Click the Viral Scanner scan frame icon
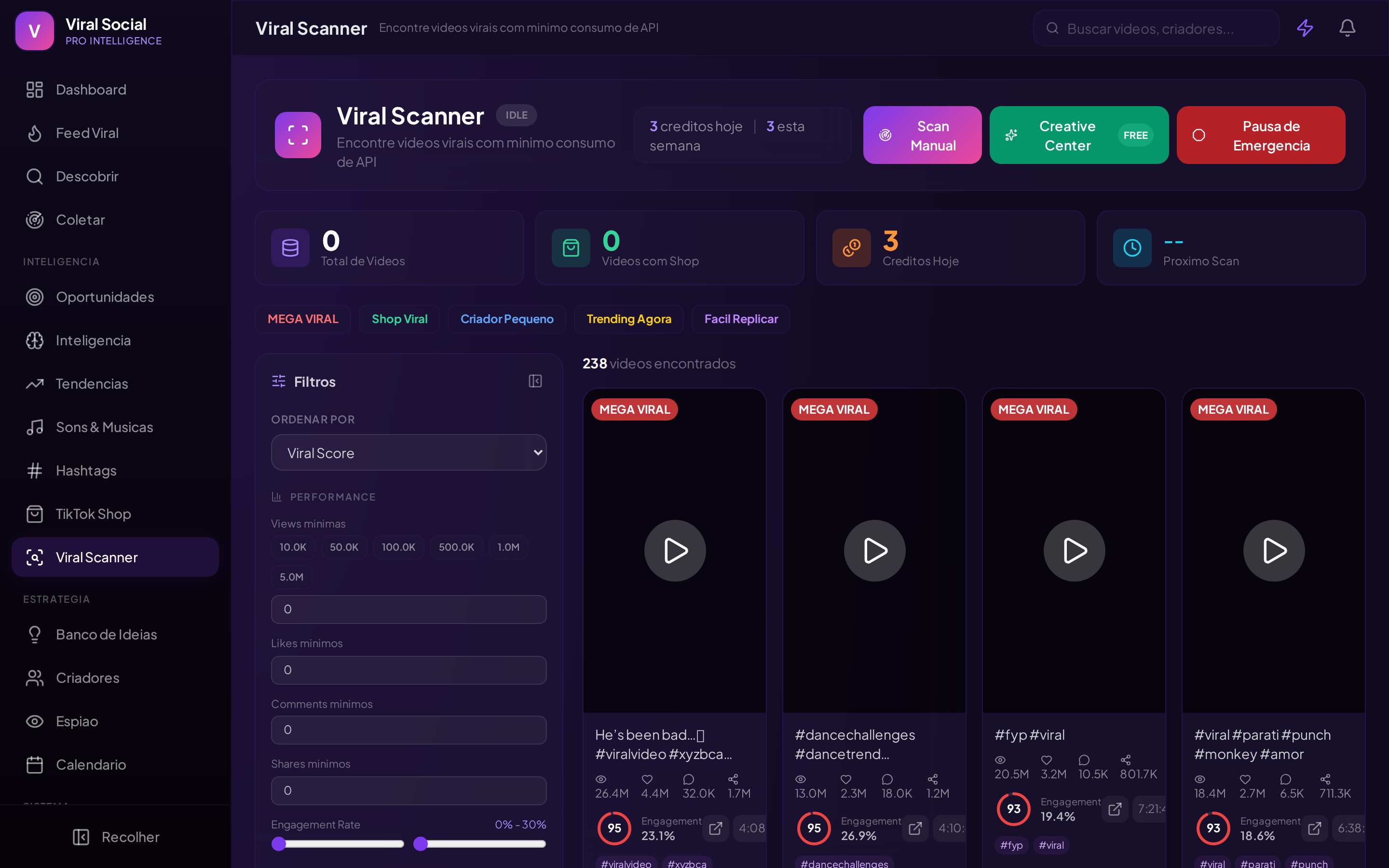Image resolution: width=1389 pixels, height=868 pixels. pos(298,135)
